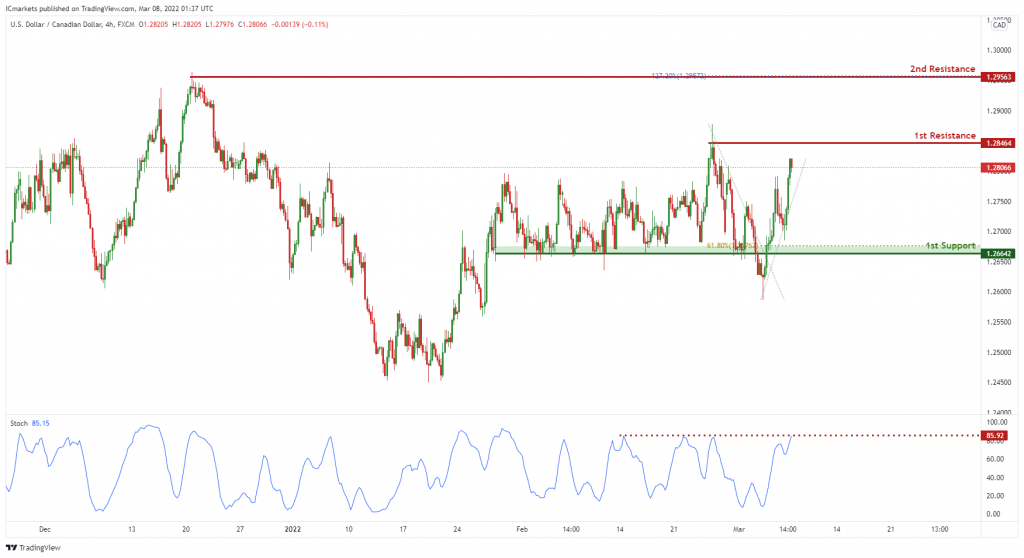Click the 1.28066 current price label
The image size is (1024, 558).
tap(999, 168)
